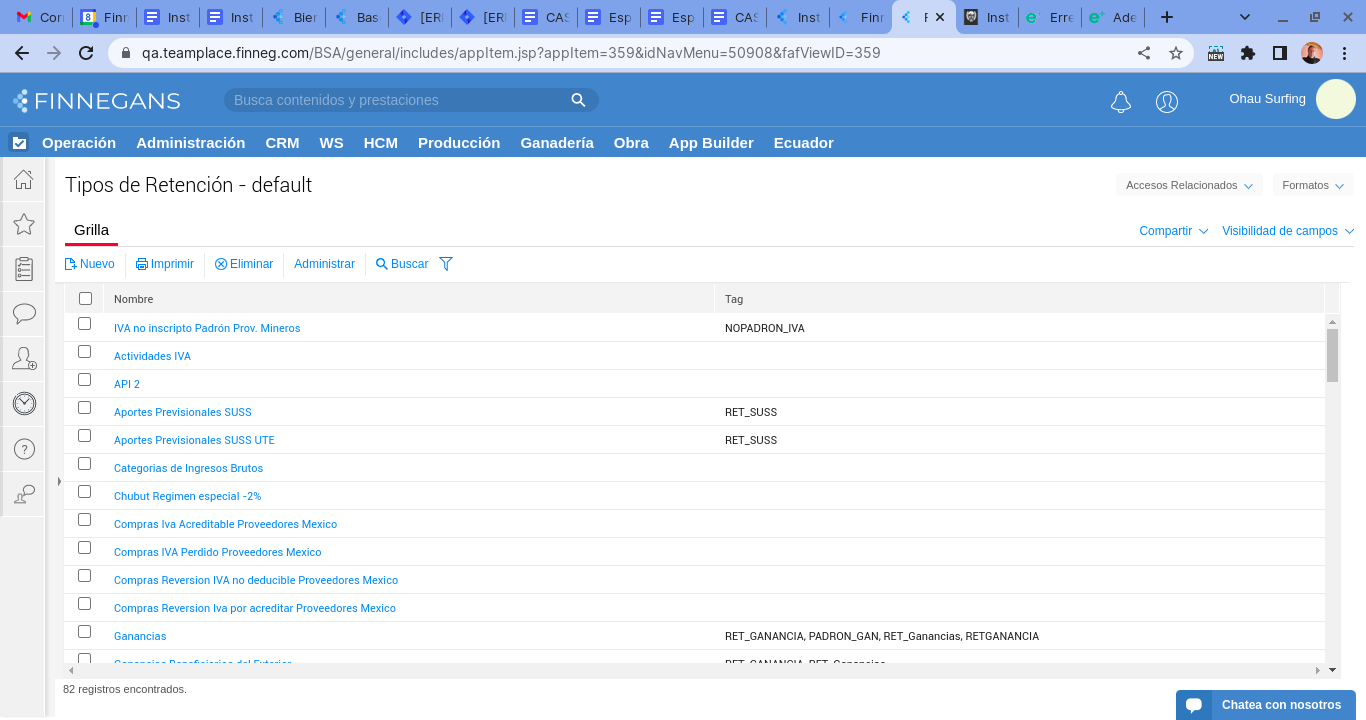Open the notifications bell icon

pos(1121,101)
